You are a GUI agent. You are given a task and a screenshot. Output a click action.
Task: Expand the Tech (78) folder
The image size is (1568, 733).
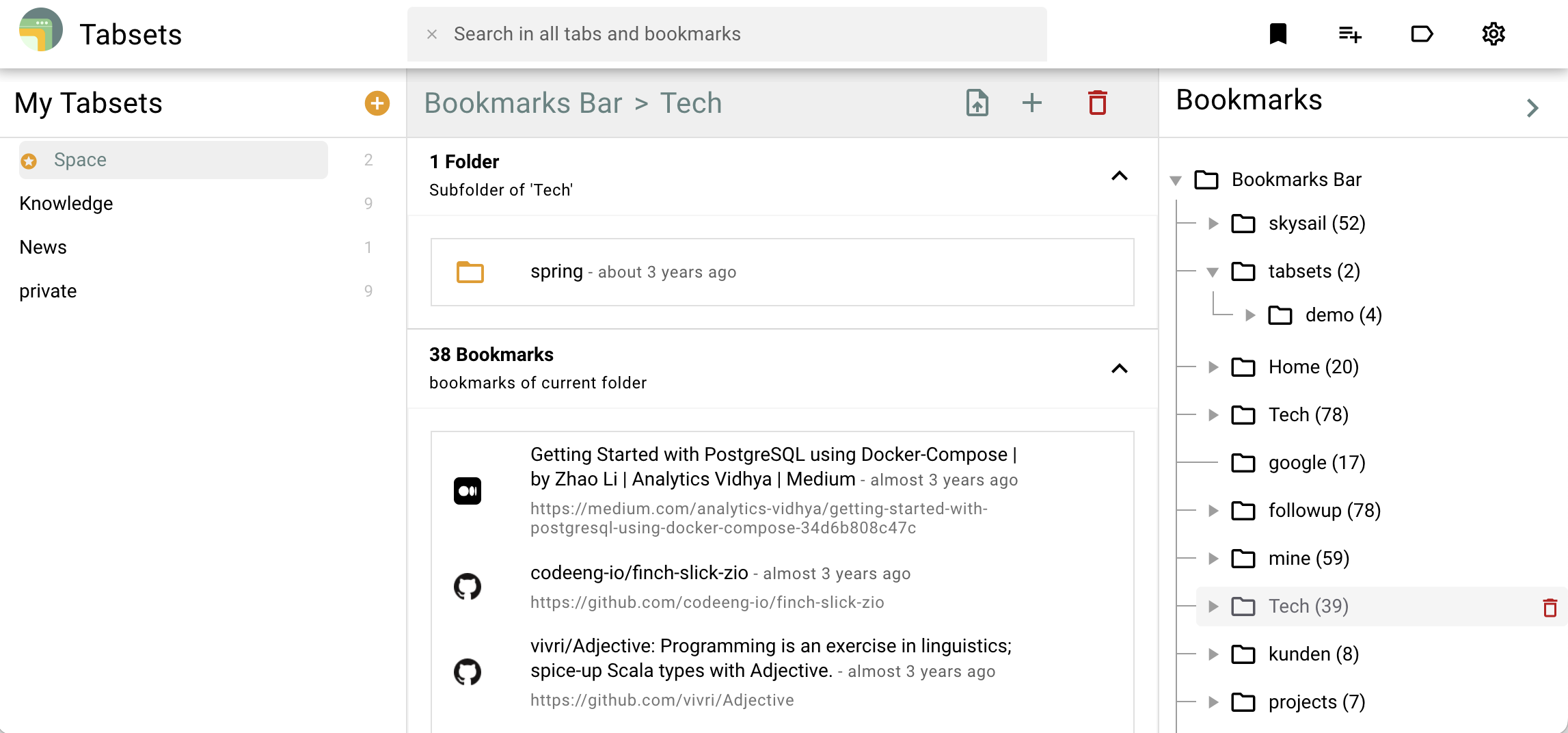[1213, 415]
